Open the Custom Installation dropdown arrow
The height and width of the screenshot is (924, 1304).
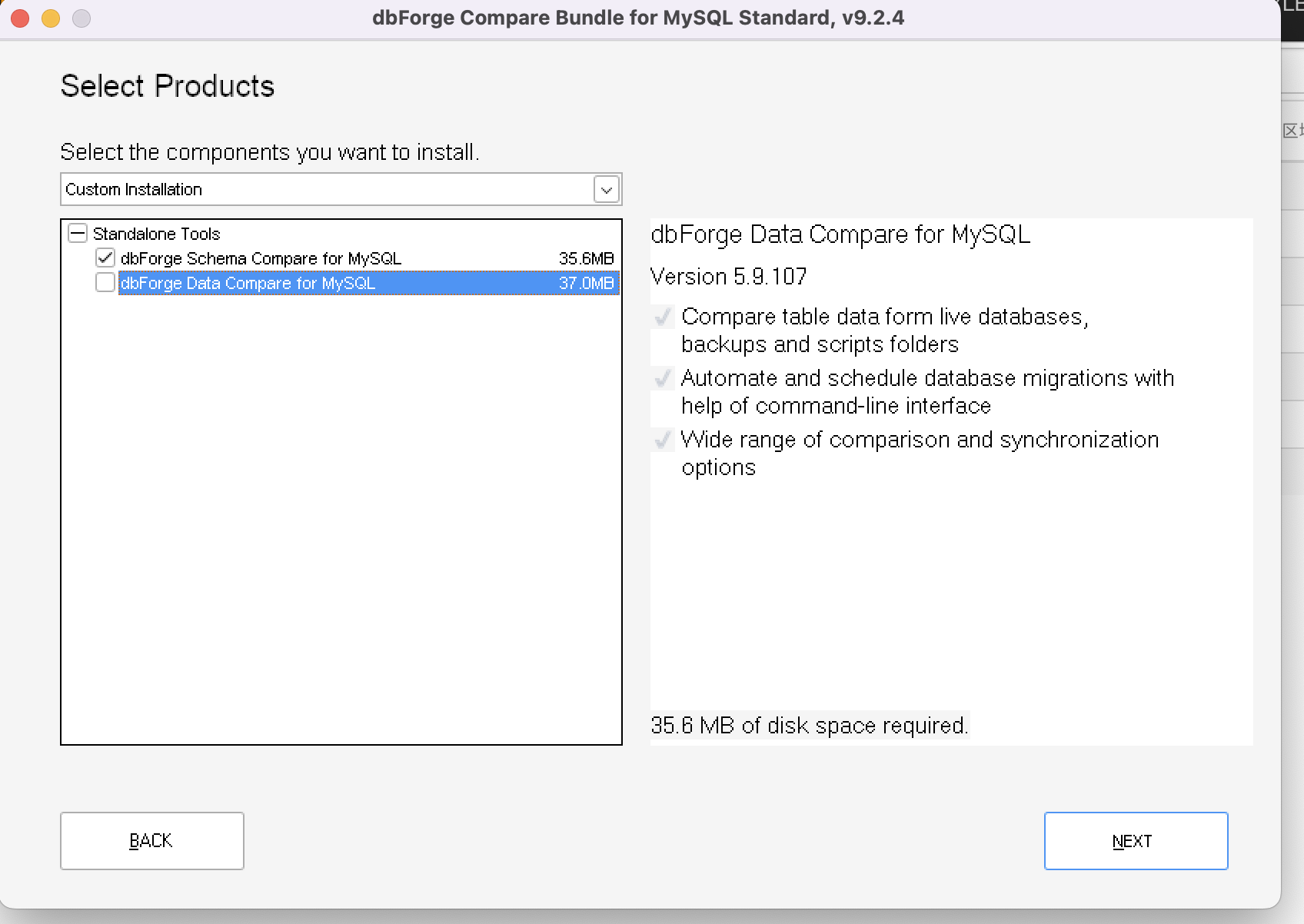(607, 189)
